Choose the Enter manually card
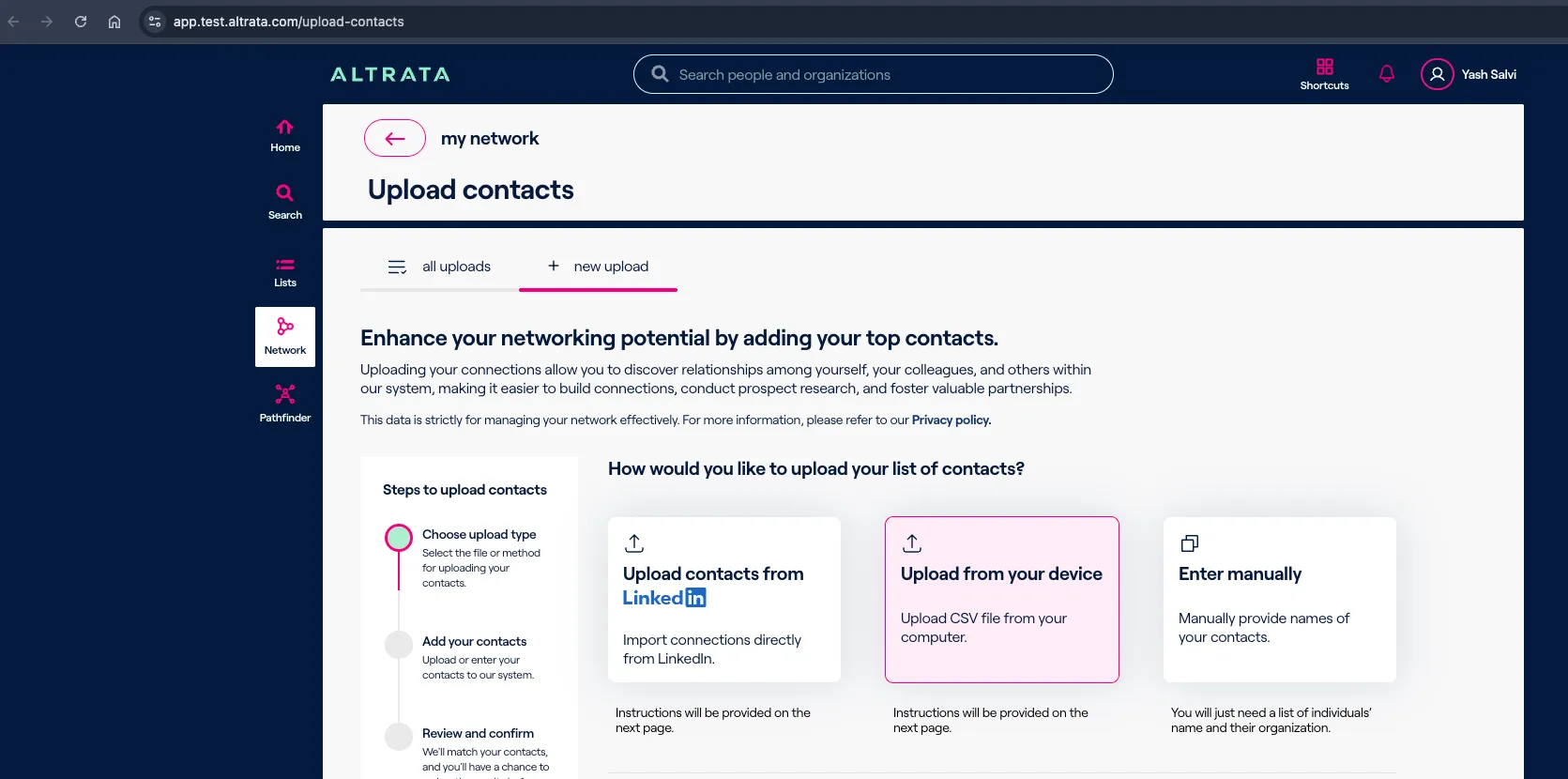 (1280, 600)
